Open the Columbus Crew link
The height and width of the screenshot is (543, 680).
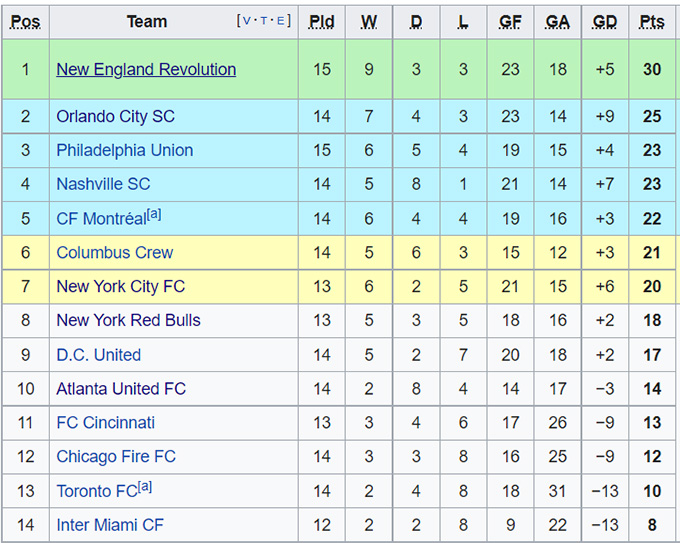pyautogui.click(x=114, y=253)
